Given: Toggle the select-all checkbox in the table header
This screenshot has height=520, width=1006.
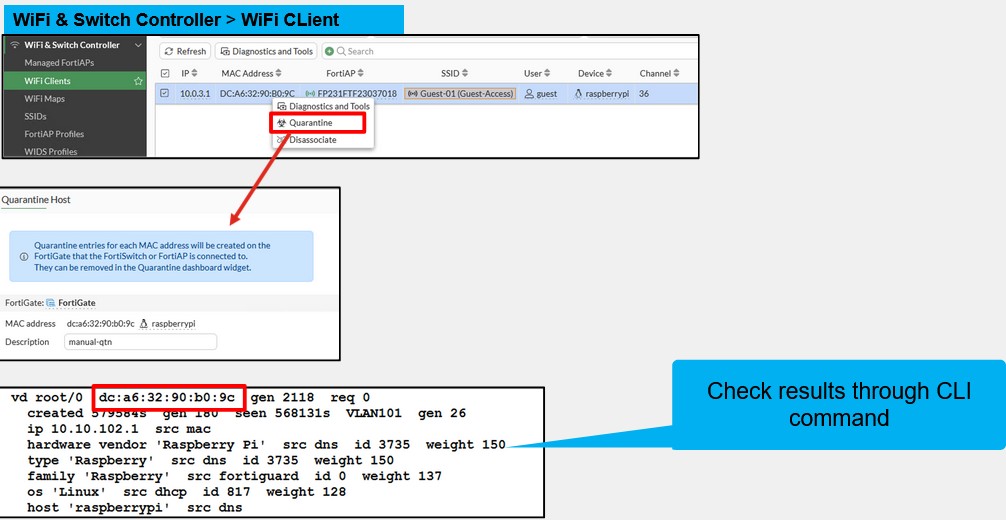Looking at the screenshot, I should (x=165, y=74).
